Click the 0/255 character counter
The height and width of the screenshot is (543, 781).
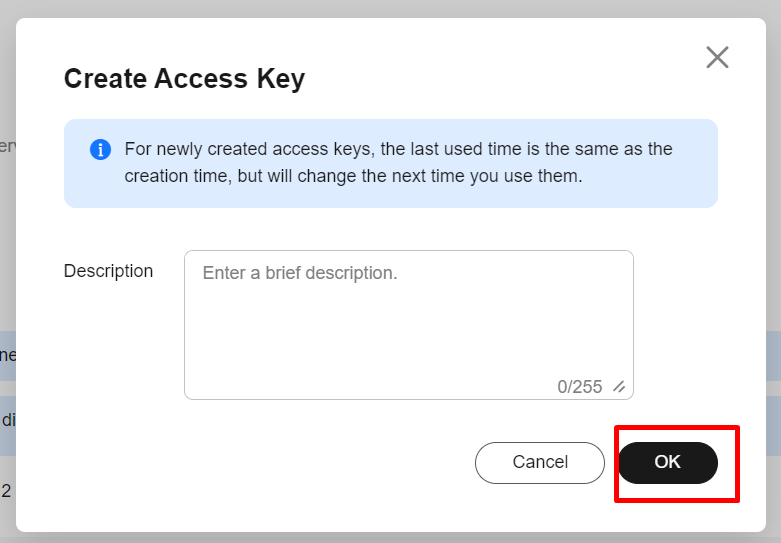580,387
